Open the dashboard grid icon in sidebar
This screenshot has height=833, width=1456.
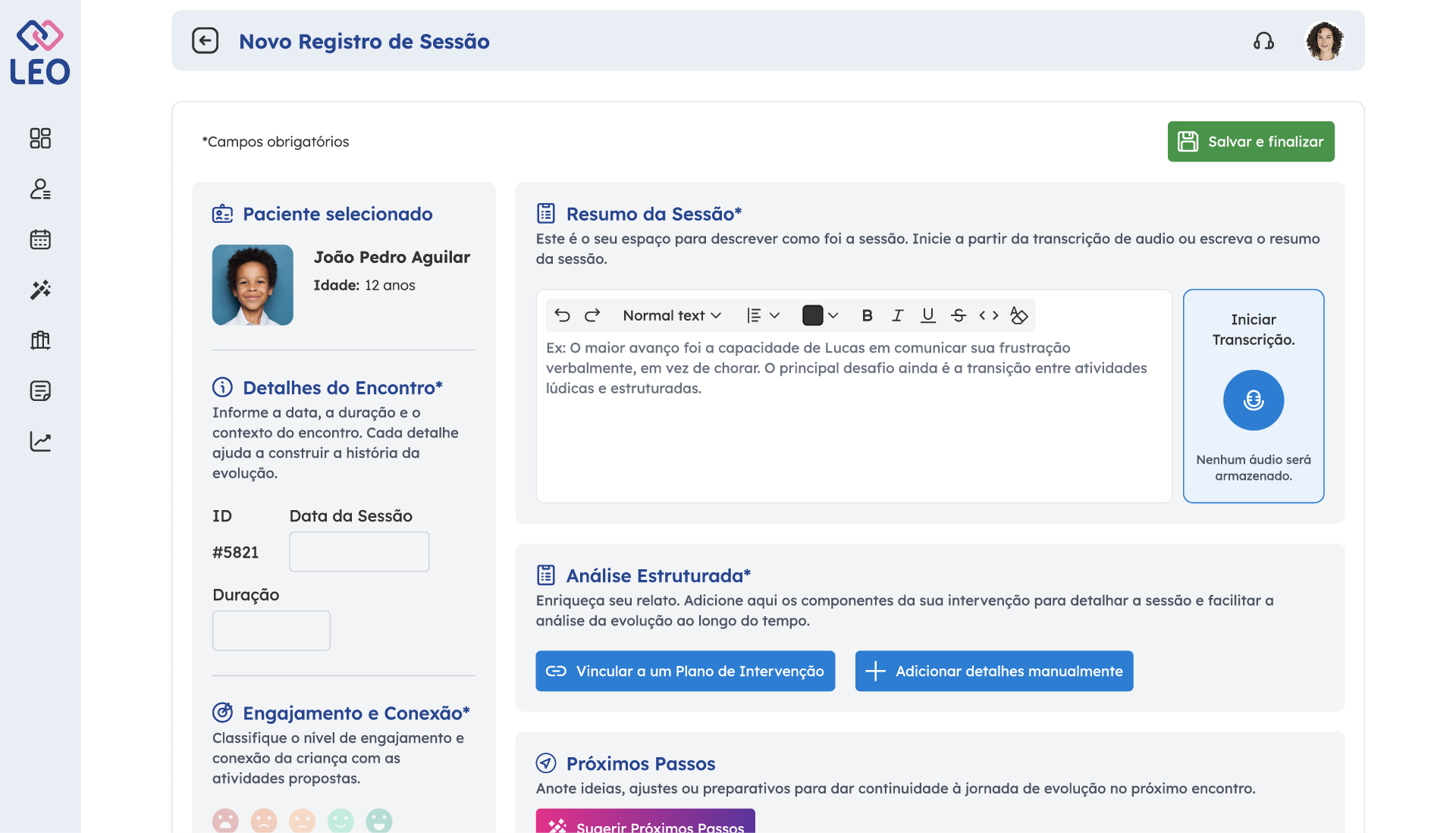[x=40, y=138]
